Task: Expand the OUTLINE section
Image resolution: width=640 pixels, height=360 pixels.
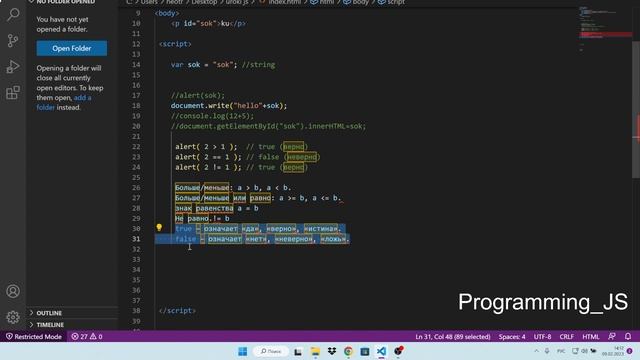Action: pyautogui.click(x=49, y=313)
